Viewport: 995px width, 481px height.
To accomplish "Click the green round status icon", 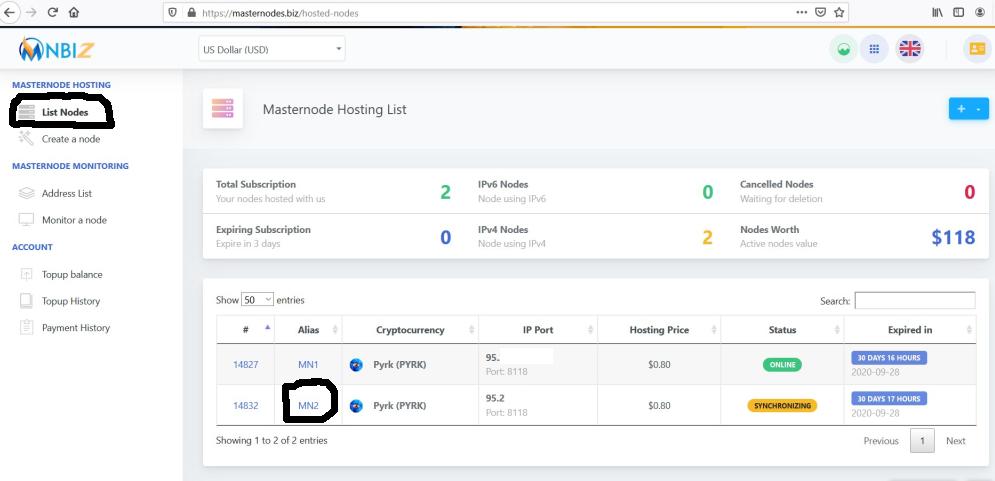I will point(843,49).
